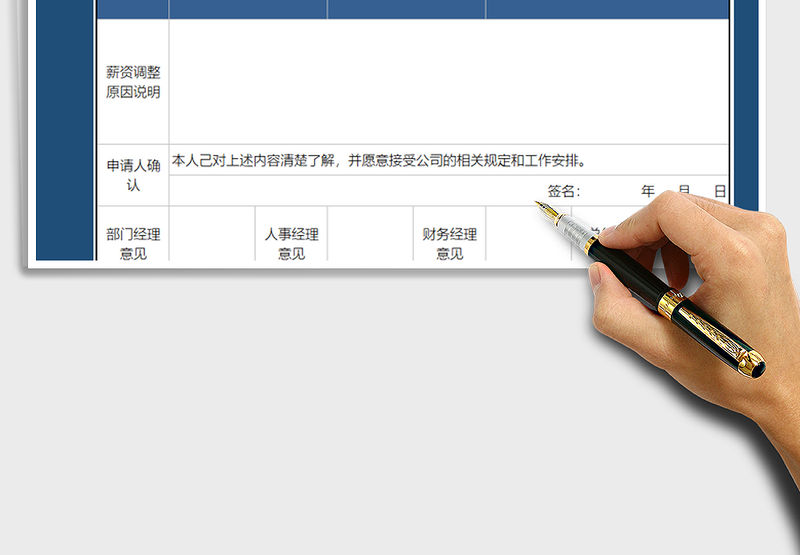This screenshot has height=555, width=800.
Task: Select the 财务经理意见 cell
Action: [449, 242]
